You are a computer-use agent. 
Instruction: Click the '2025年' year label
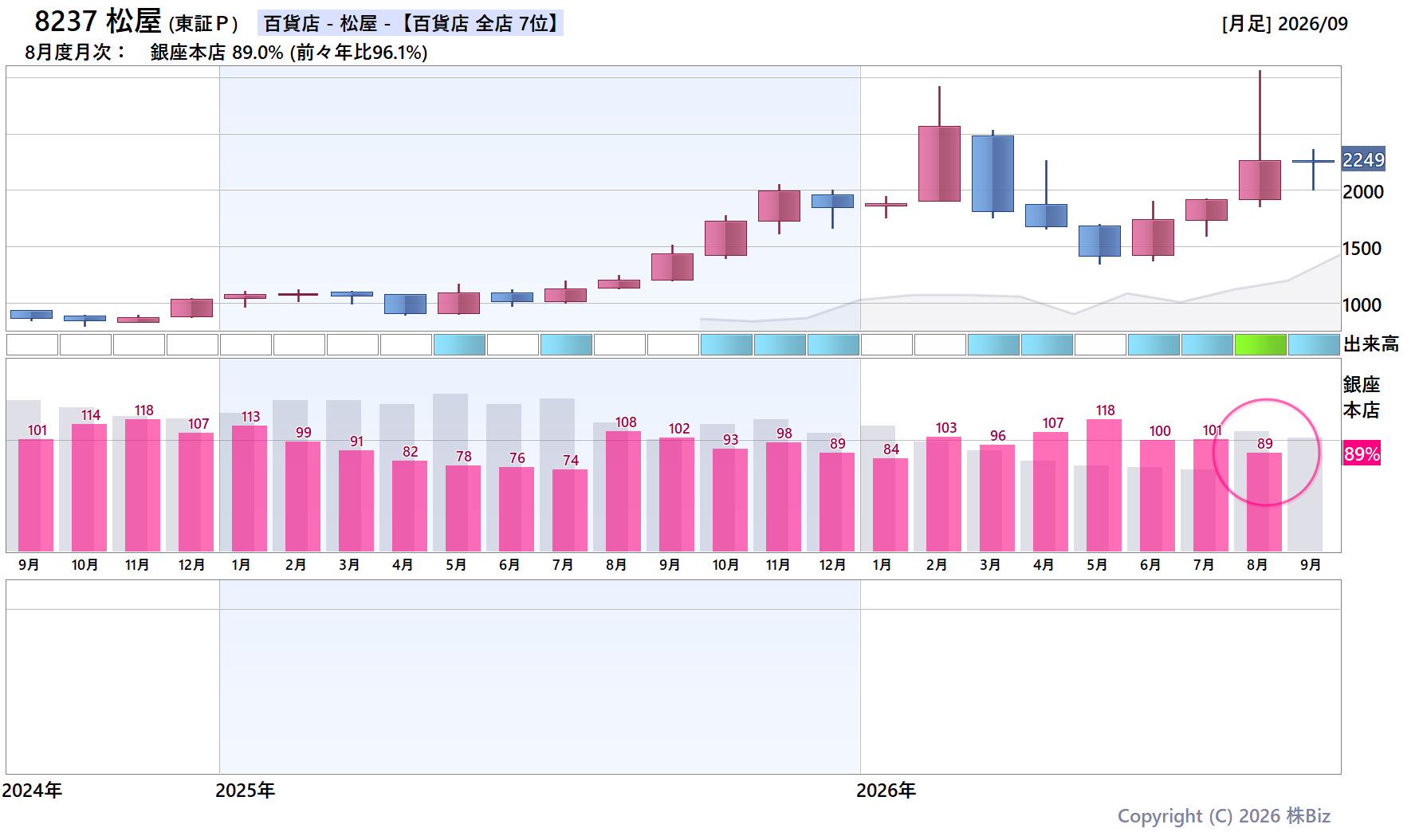(x=246, y=791)
